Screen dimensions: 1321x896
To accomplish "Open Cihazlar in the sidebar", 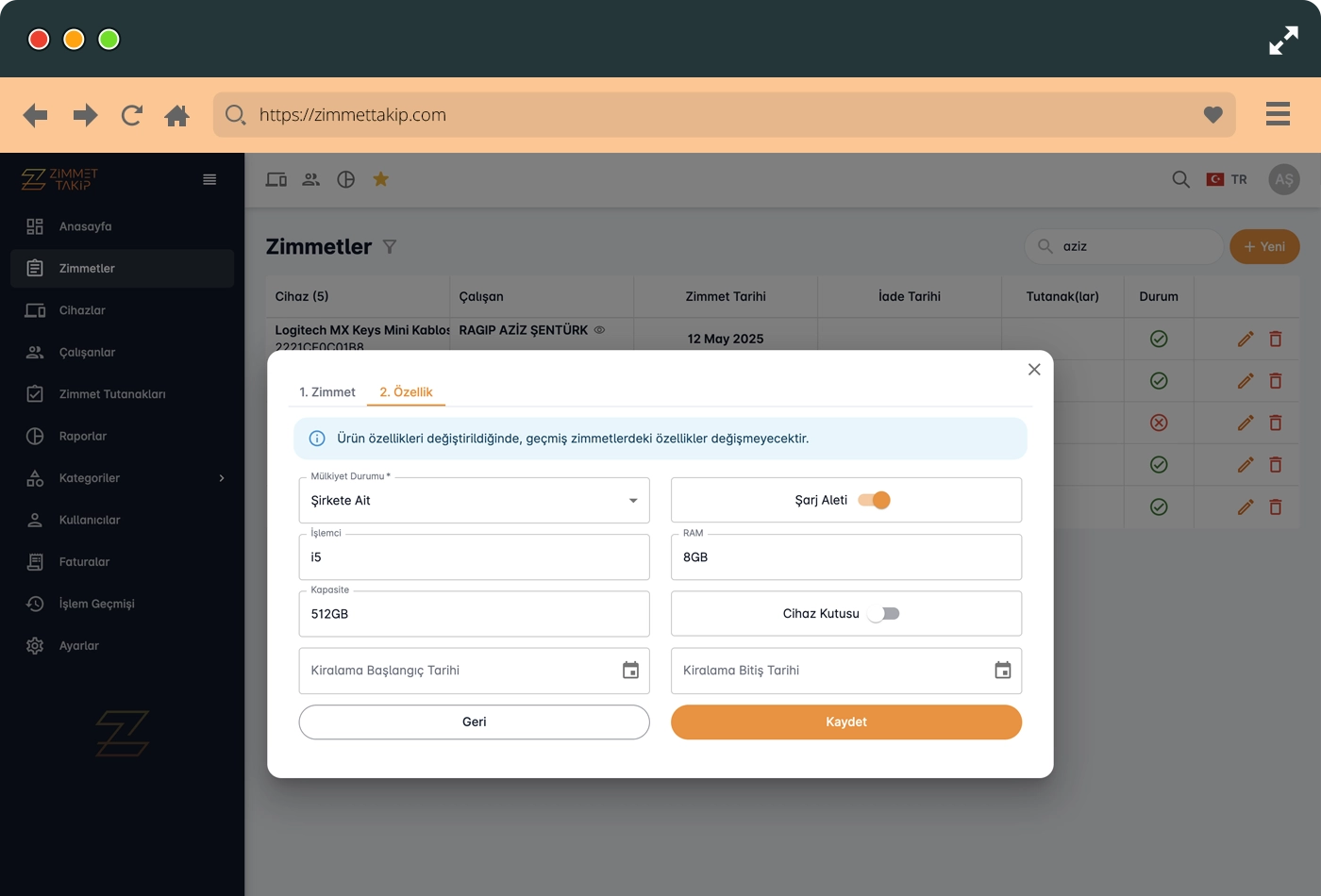I will [x=122, y=310].
